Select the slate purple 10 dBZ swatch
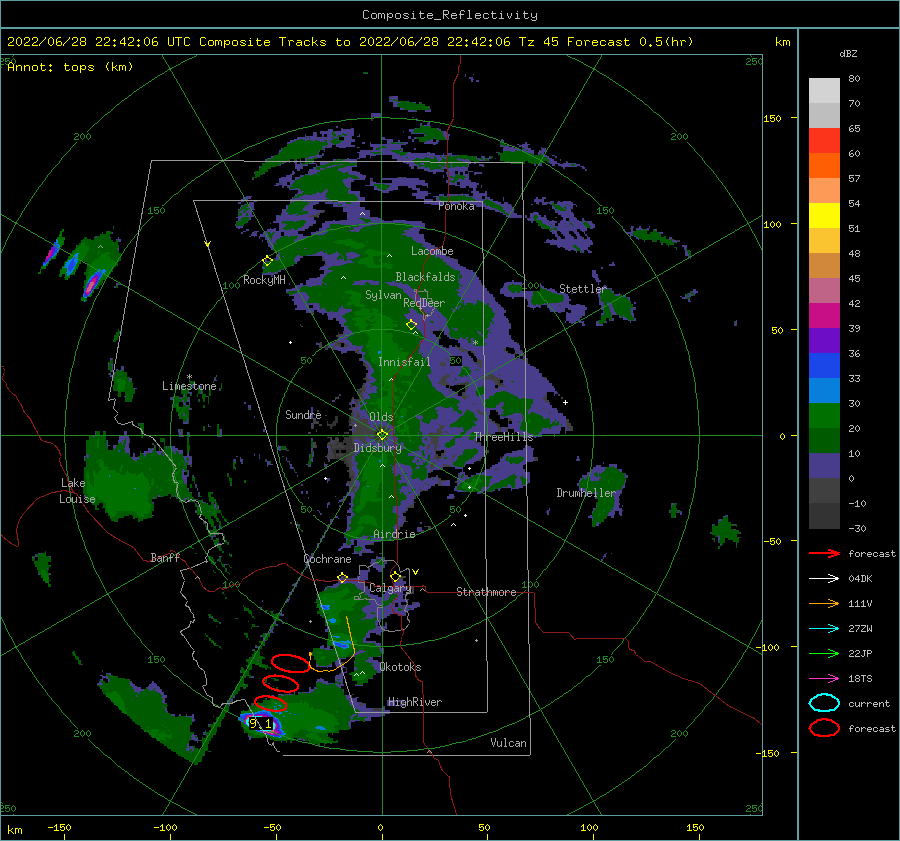Image resolution: width=900 pixels, height=841 pixels. tap(824, 465)
